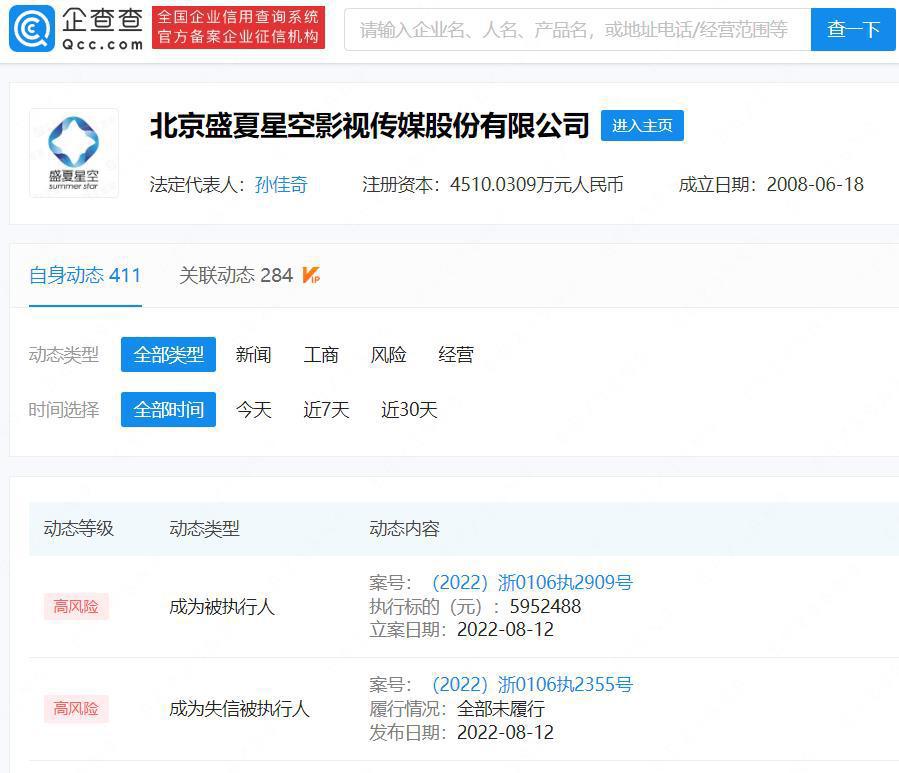Switch to the 关联动态 284 tab
899x773 pixels.
pos(236,275)
